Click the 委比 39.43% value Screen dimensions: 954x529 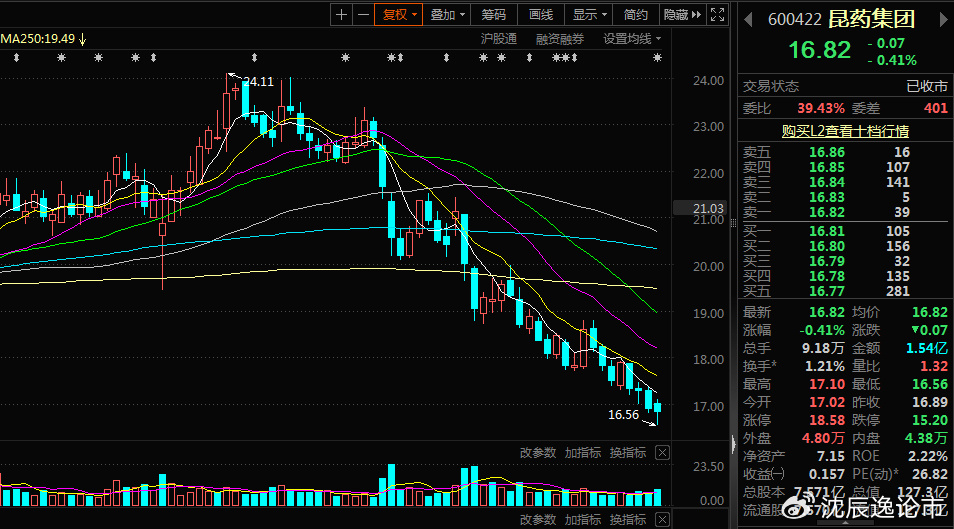[x=821, y=108]
